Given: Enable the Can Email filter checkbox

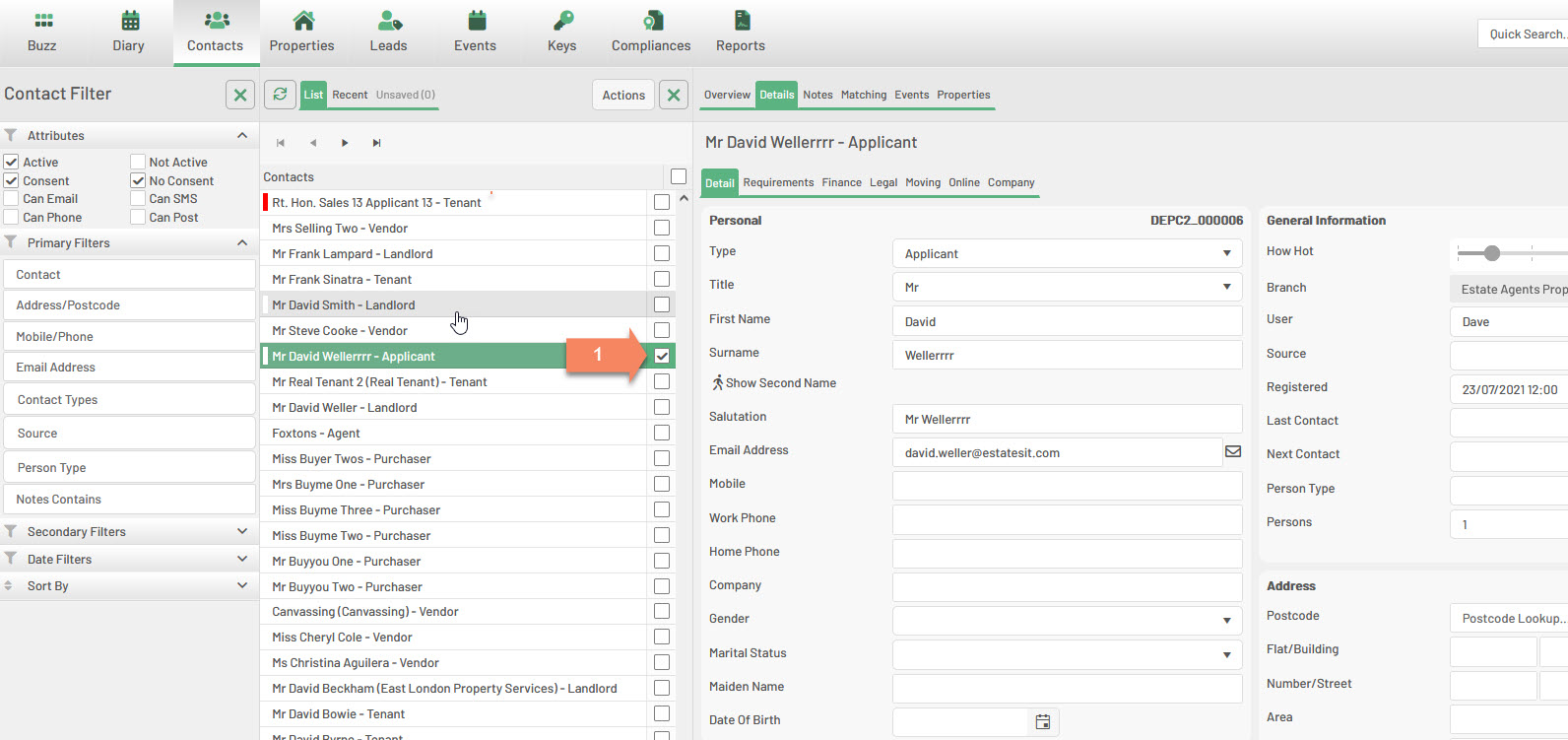Looking at the screenshot, I should [12, 199].
